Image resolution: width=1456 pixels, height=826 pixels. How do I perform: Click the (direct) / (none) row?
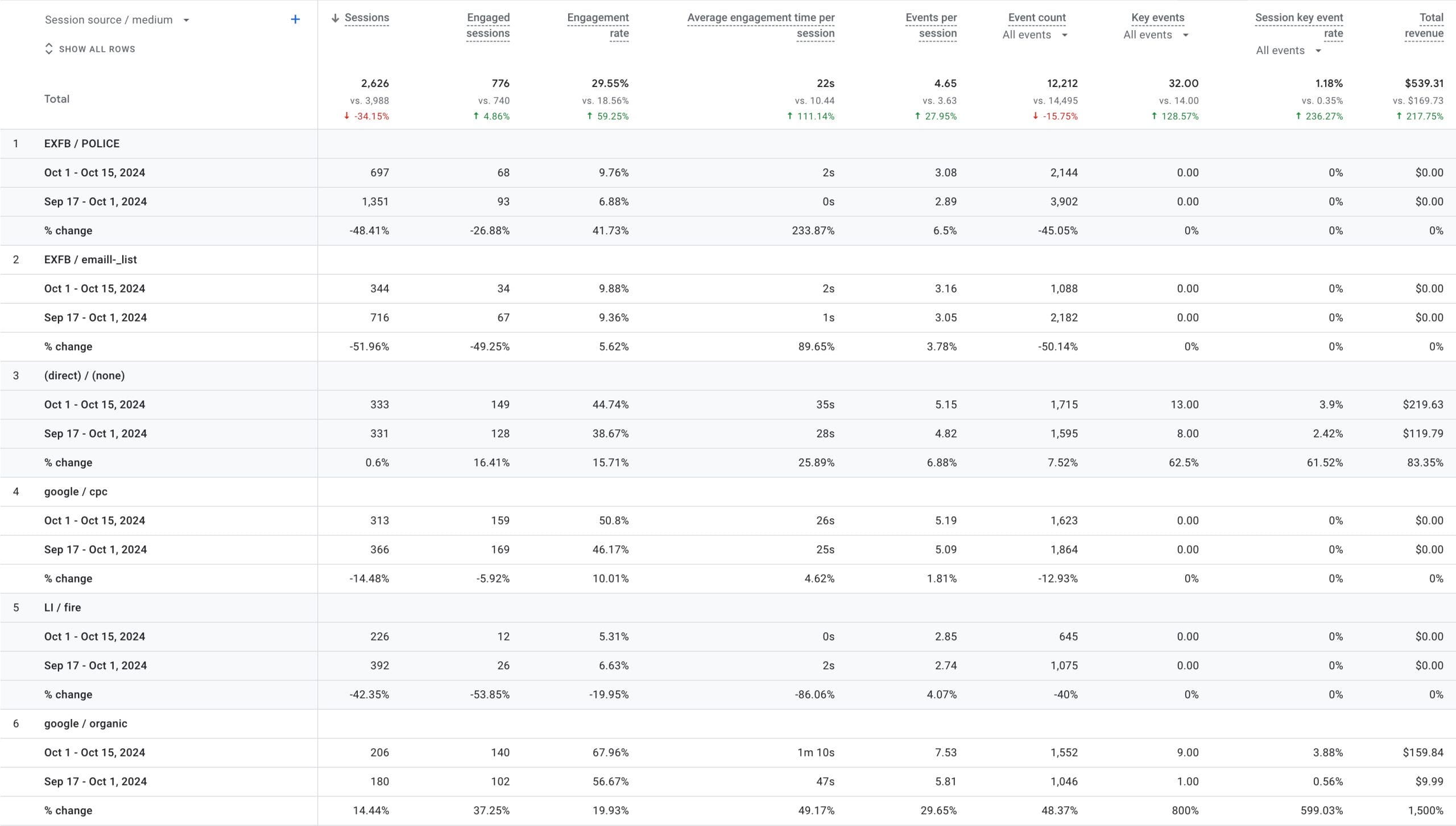pyautogui.click(x=84, y=376)
